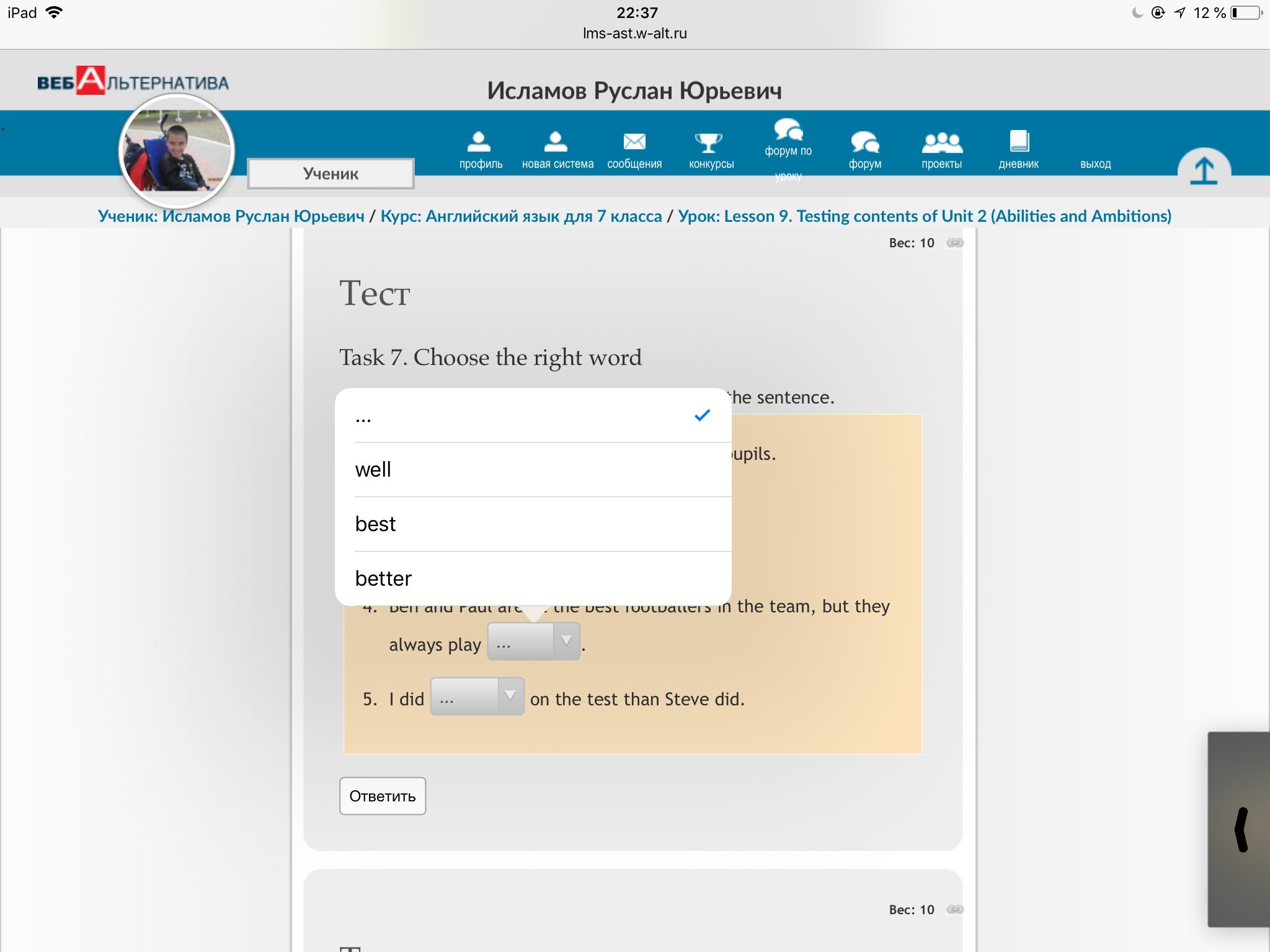Open дневник book icon
The width and height of the screenshot is (1270, 952).
[1018, 142]
